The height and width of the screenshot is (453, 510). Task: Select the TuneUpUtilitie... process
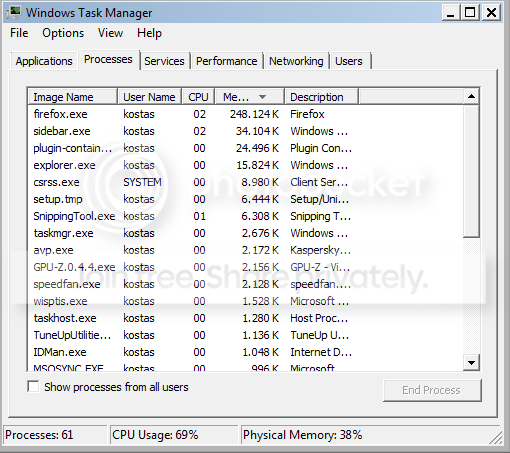point(246,335)
